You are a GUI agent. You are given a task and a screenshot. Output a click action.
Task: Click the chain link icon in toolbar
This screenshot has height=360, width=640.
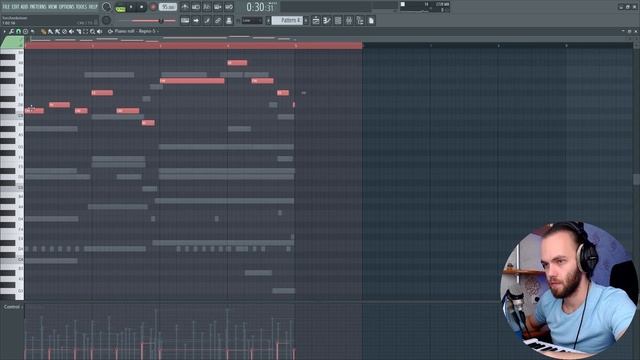click(x=218, y=20)
